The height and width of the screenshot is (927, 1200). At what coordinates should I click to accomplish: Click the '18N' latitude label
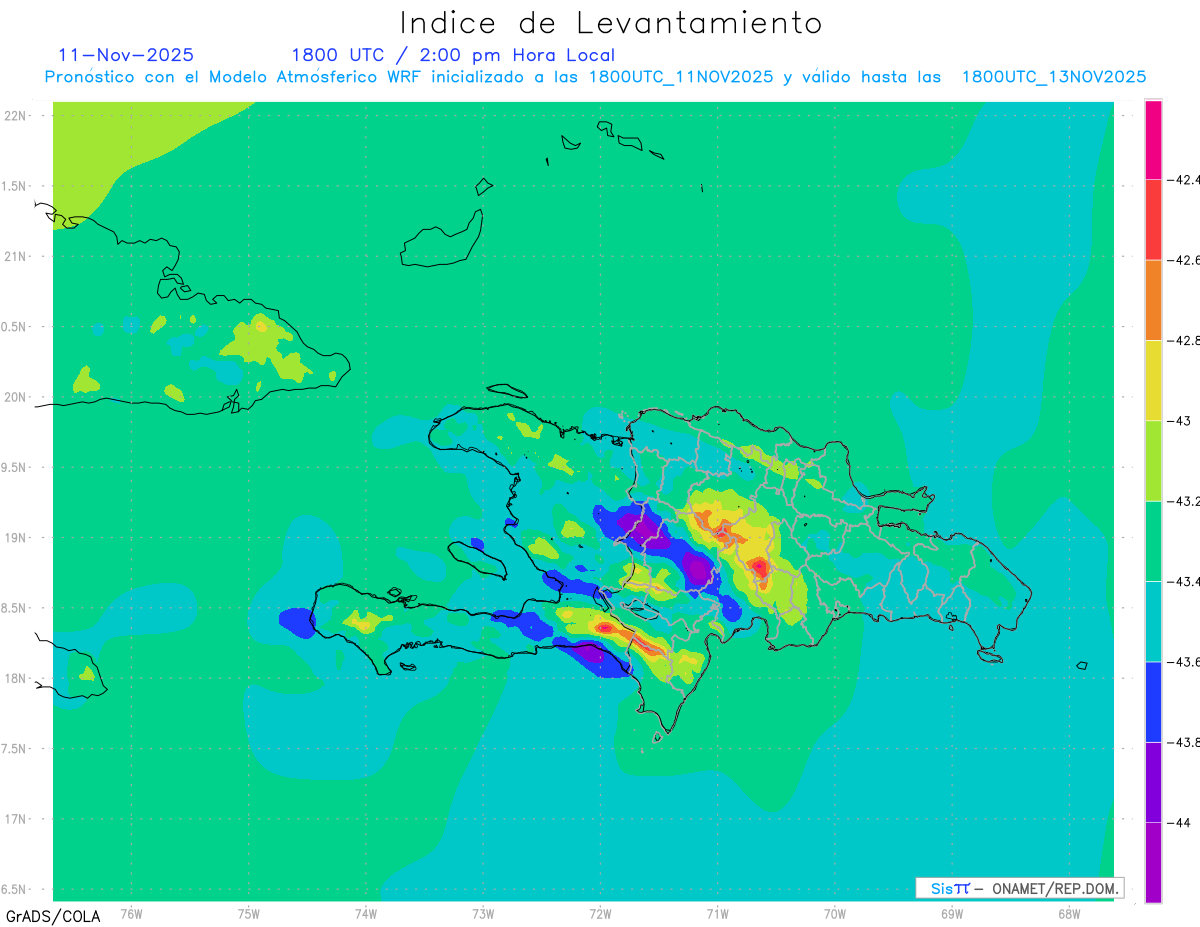tap(16, 678)
